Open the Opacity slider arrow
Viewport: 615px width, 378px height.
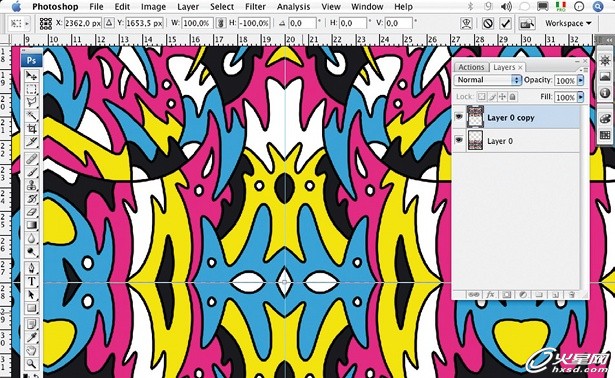point(581,80)
